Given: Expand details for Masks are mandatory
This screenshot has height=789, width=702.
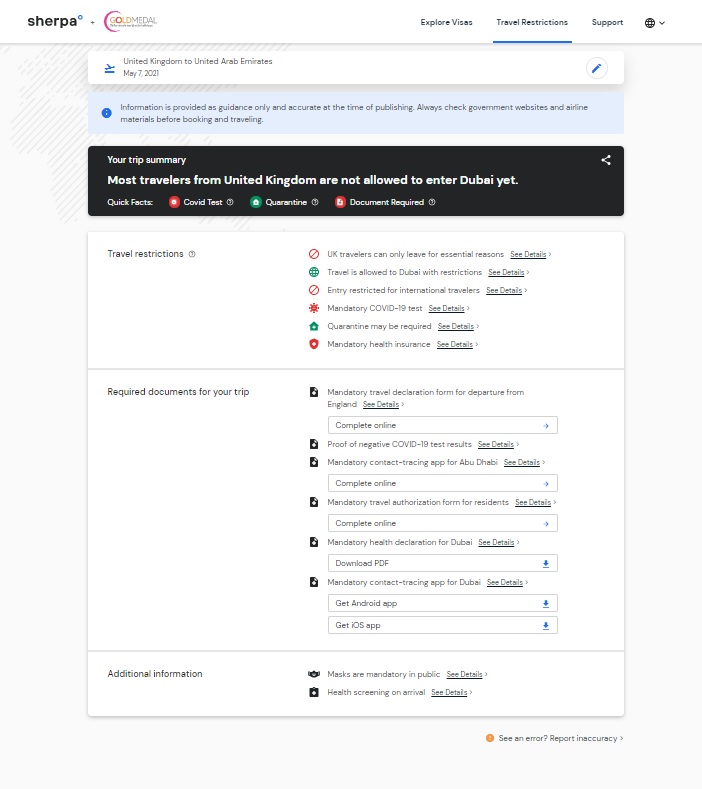Looking at the screenshot, I should (464, 674).
